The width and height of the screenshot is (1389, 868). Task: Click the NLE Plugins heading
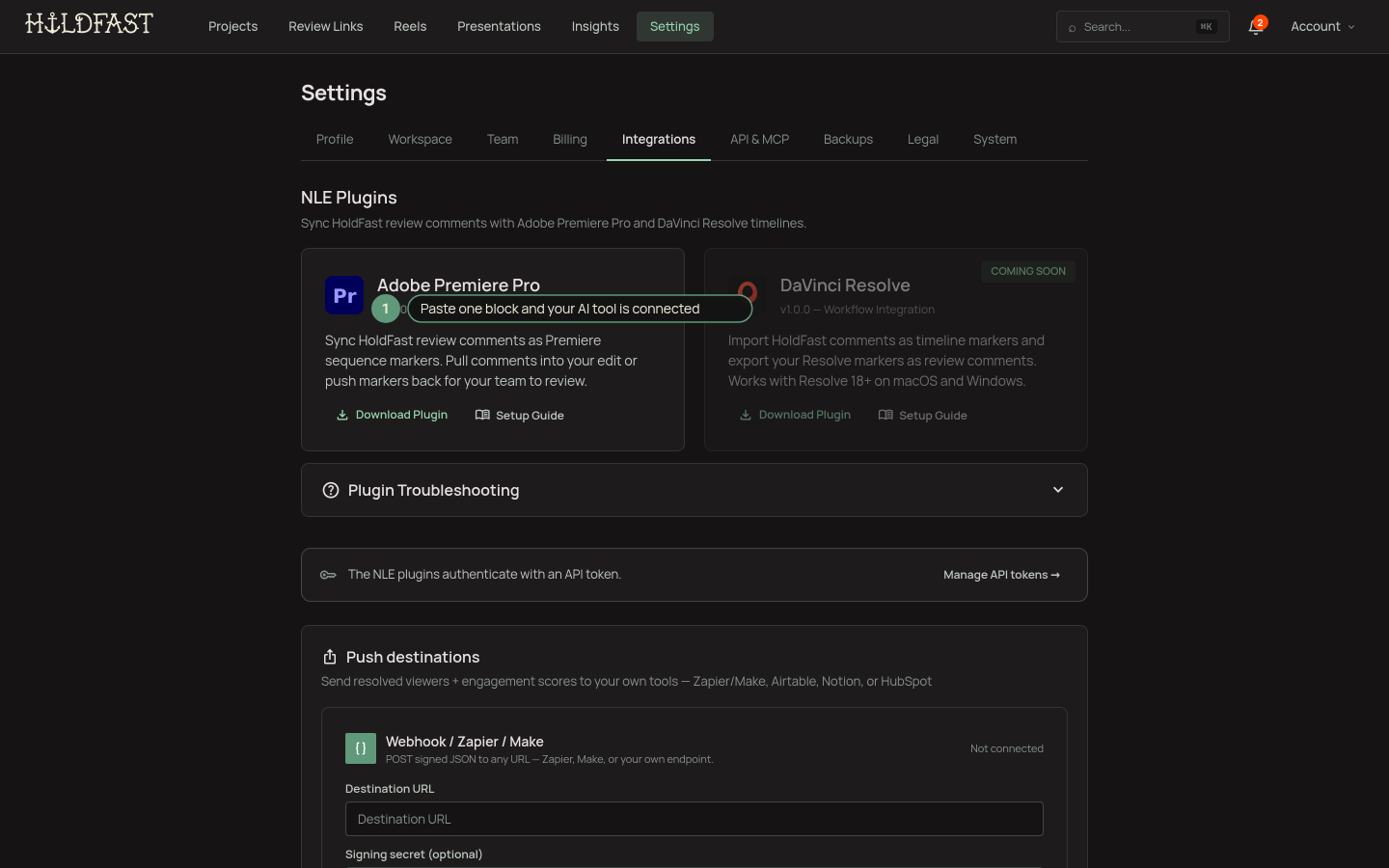[349, 198]
